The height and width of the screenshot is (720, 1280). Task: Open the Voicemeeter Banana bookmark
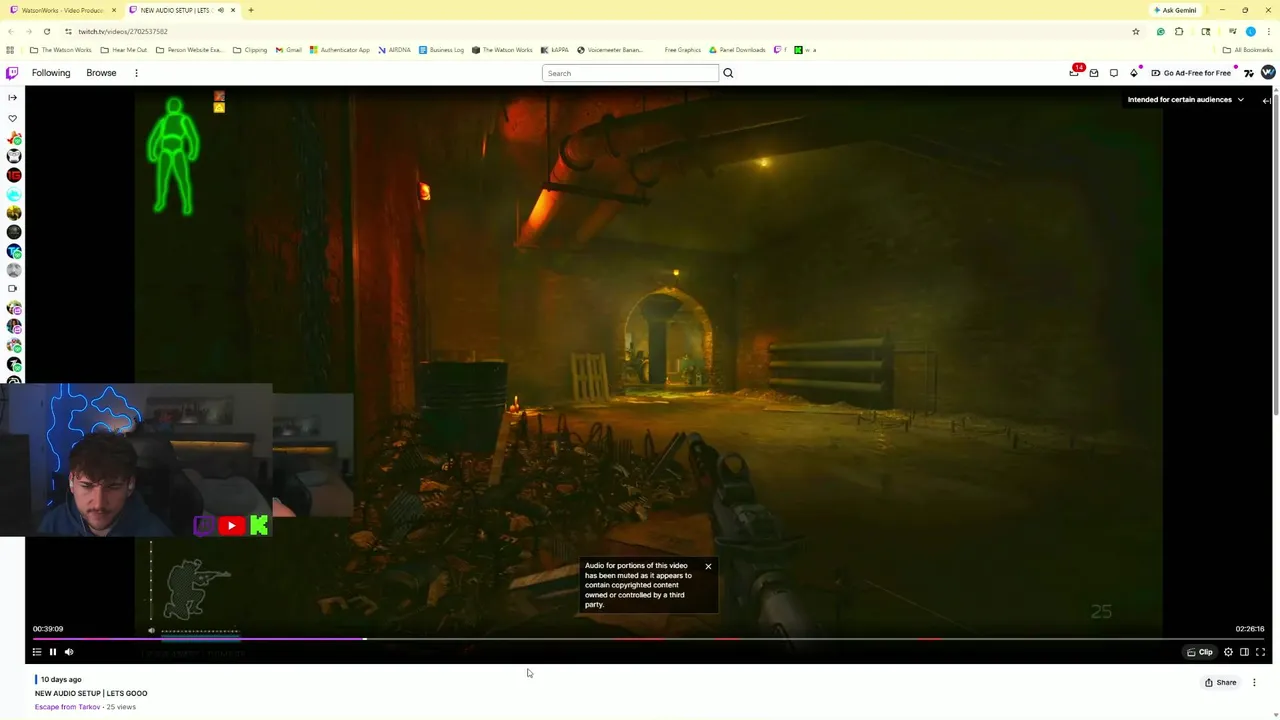tap(610, 50)
